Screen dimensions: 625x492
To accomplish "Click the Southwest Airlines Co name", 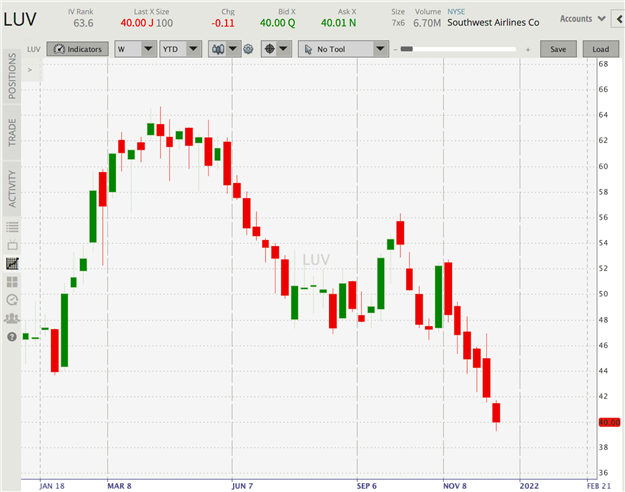I will [x=493, y=23].
